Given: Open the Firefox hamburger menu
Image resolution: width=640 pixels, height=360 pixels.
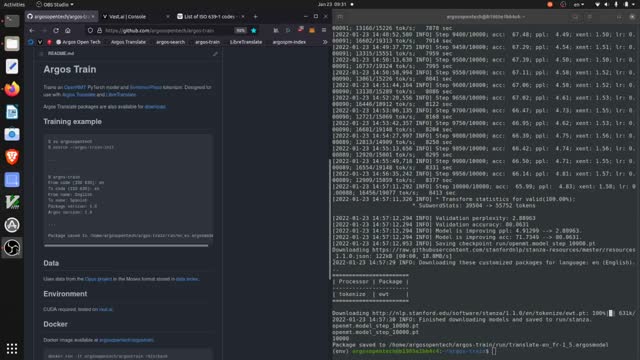Looking at the screenshot, I should tap(324, 30).
